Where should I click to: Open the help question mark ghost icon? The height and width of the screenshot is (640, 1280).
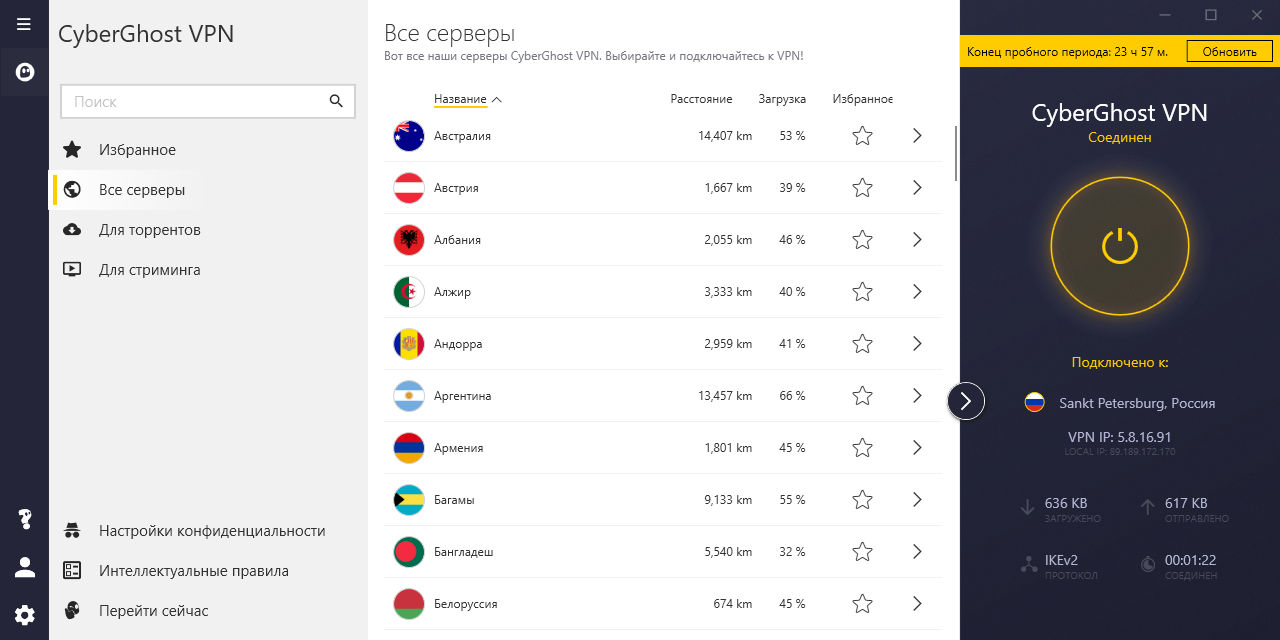[x=24, y=519]
